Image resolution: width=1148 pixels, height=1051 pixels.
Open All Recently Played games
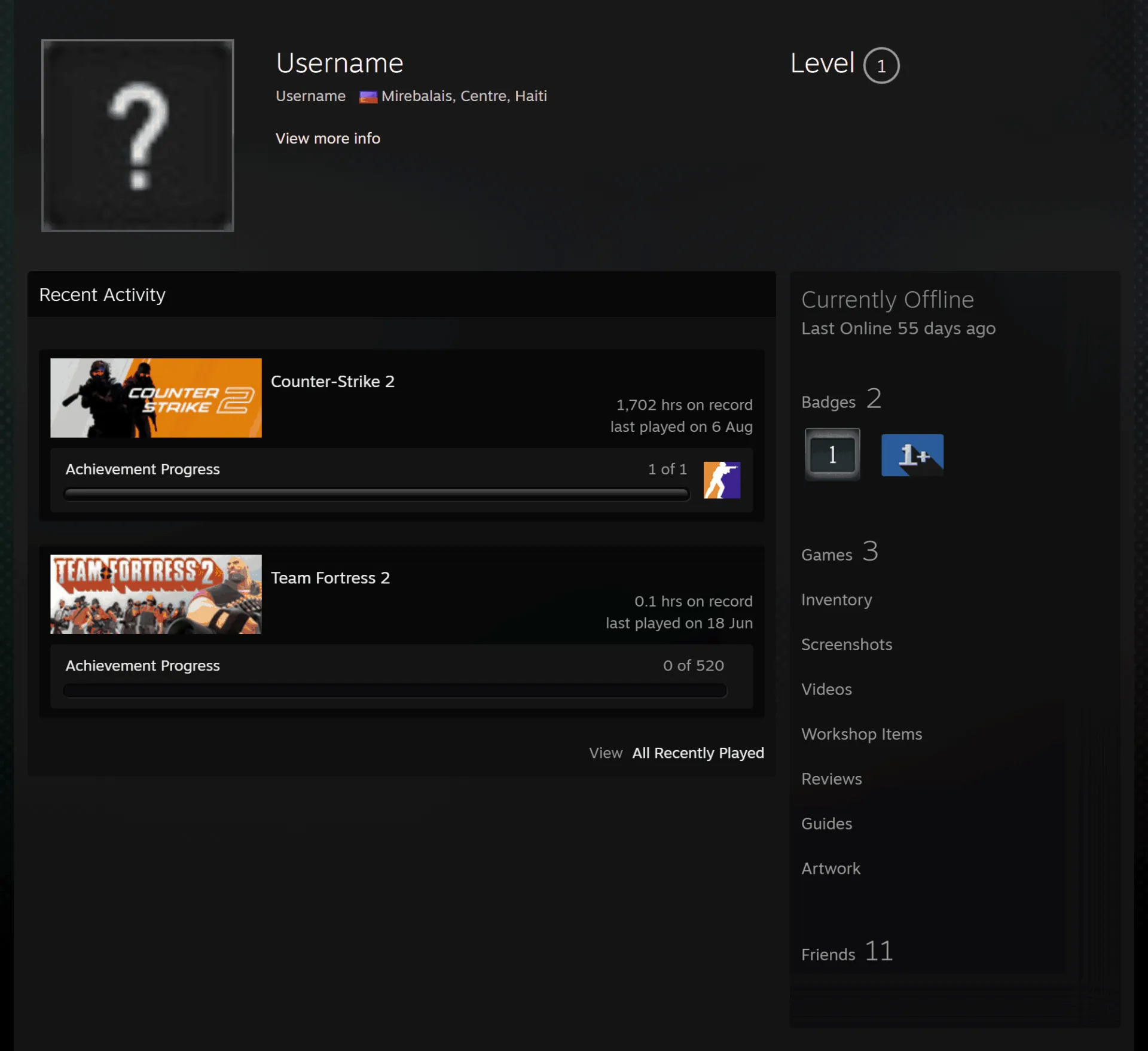pyautogui.click(x=698, y=753)
